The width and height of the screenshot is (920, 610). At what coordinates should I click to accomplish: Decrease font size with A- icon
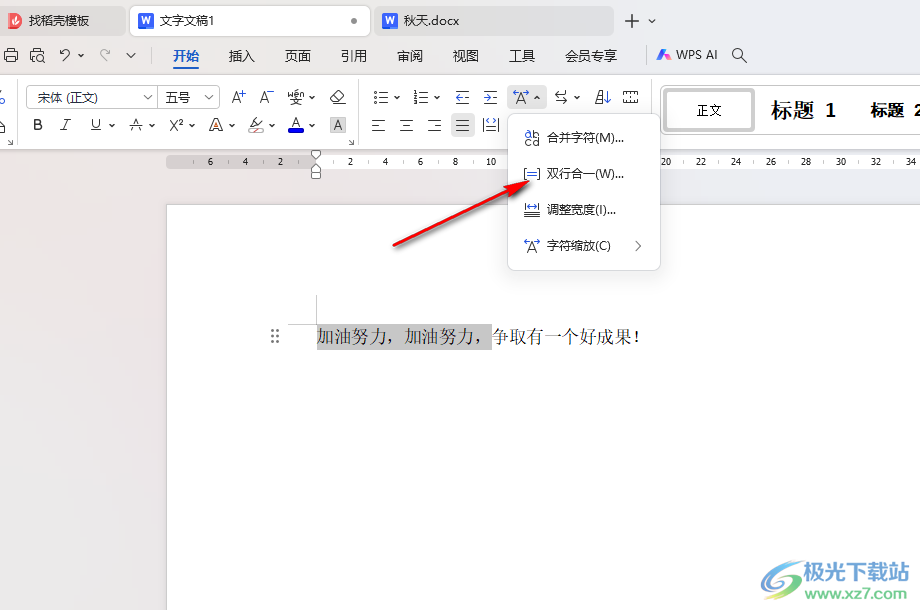point(266,97)
